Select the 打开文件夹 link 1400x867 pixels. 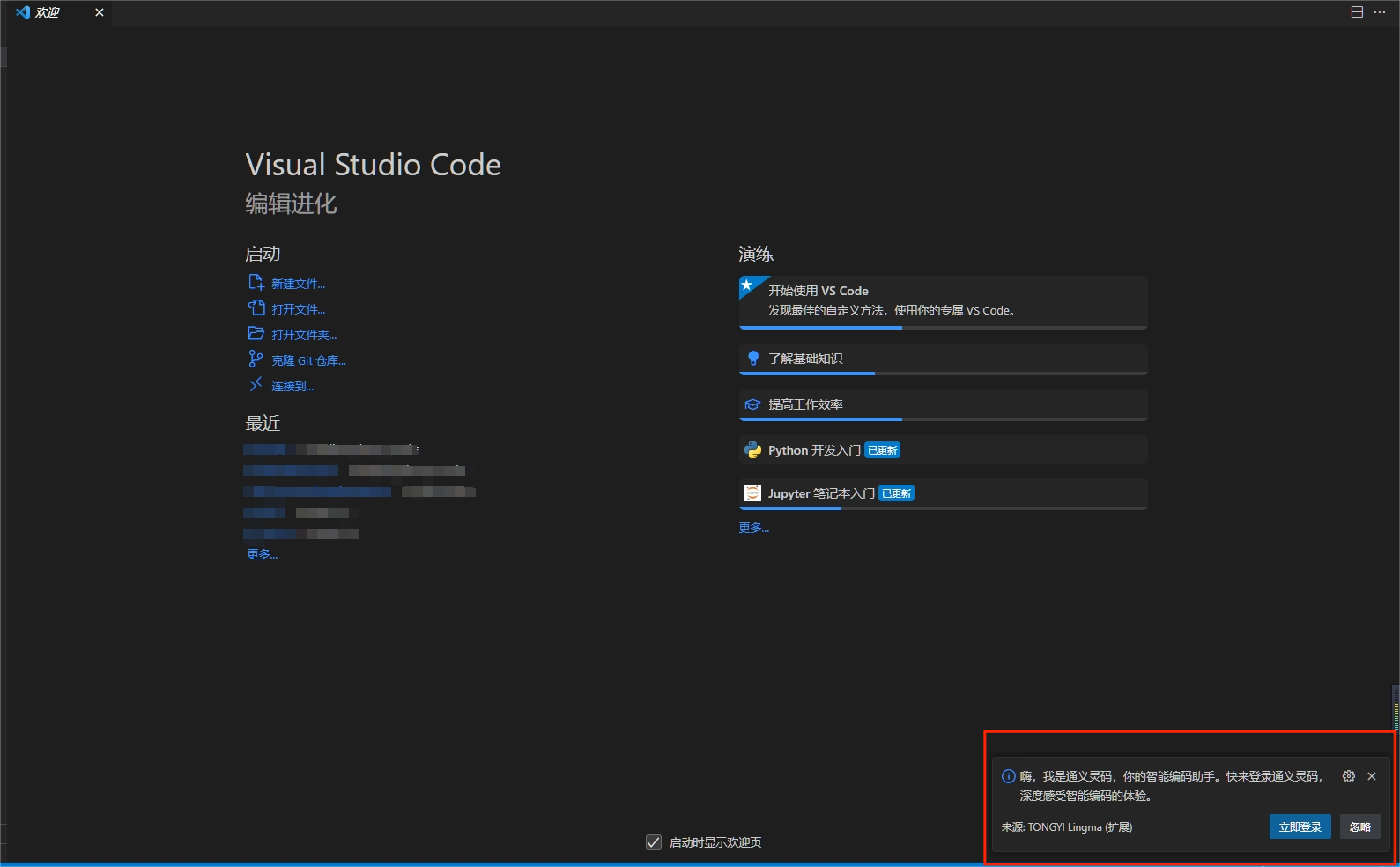point(304,335)
